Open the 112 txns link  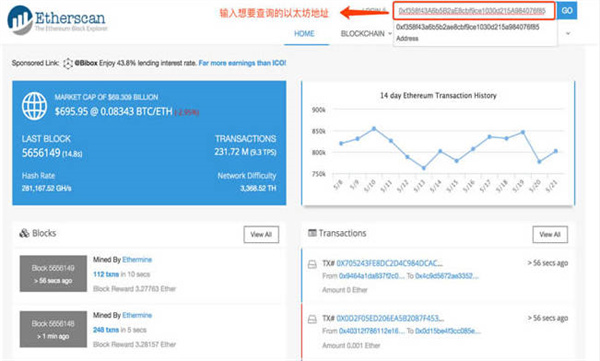point(106,274)
